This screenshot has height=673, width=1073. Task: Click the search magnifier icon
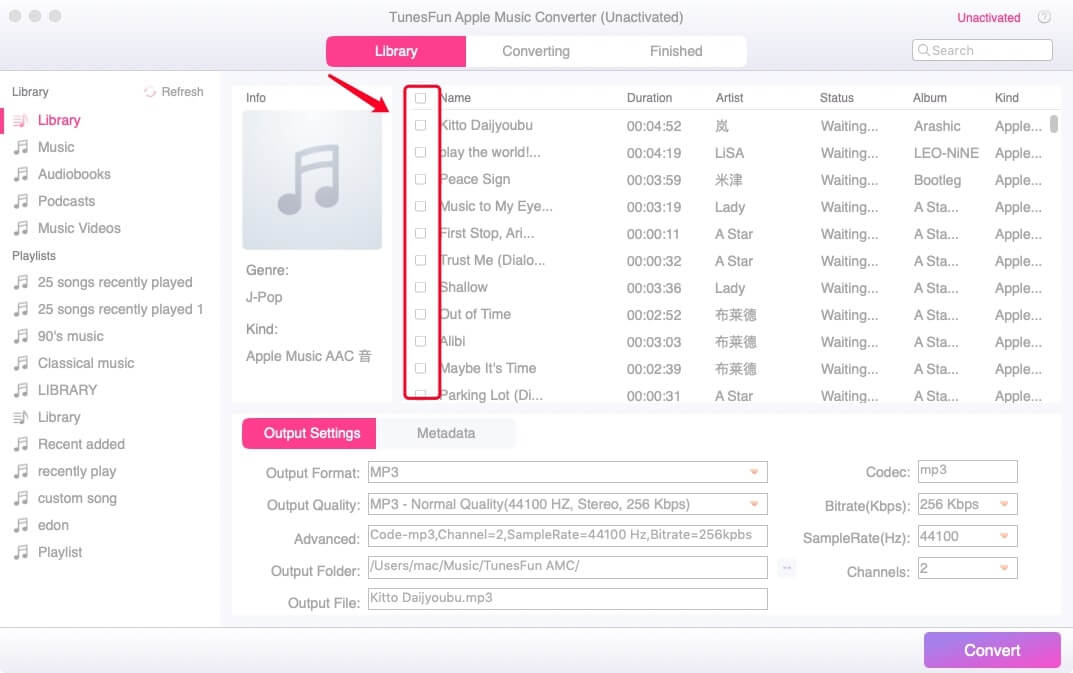[x=923, y=50]
